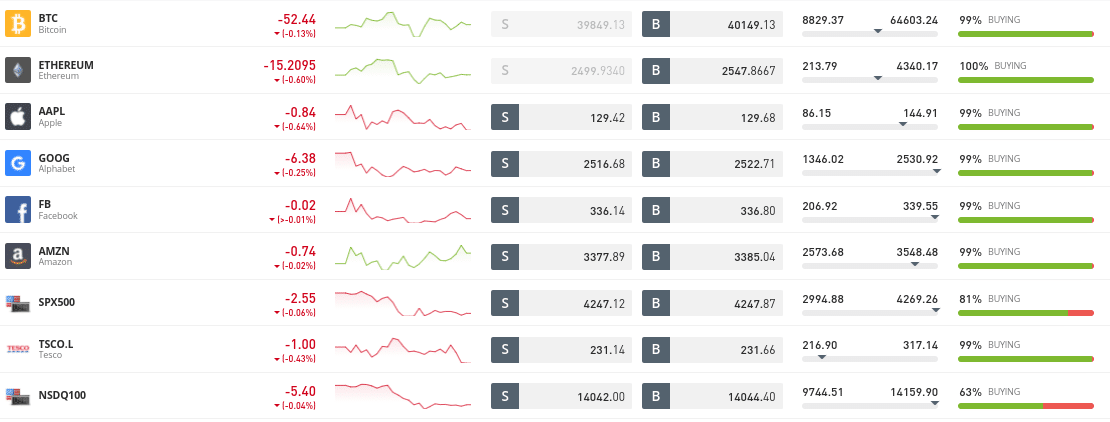Open the ETHEREUM price chart thumbnail
Viewport: 1110px width, 422px height.
point(403,71)
